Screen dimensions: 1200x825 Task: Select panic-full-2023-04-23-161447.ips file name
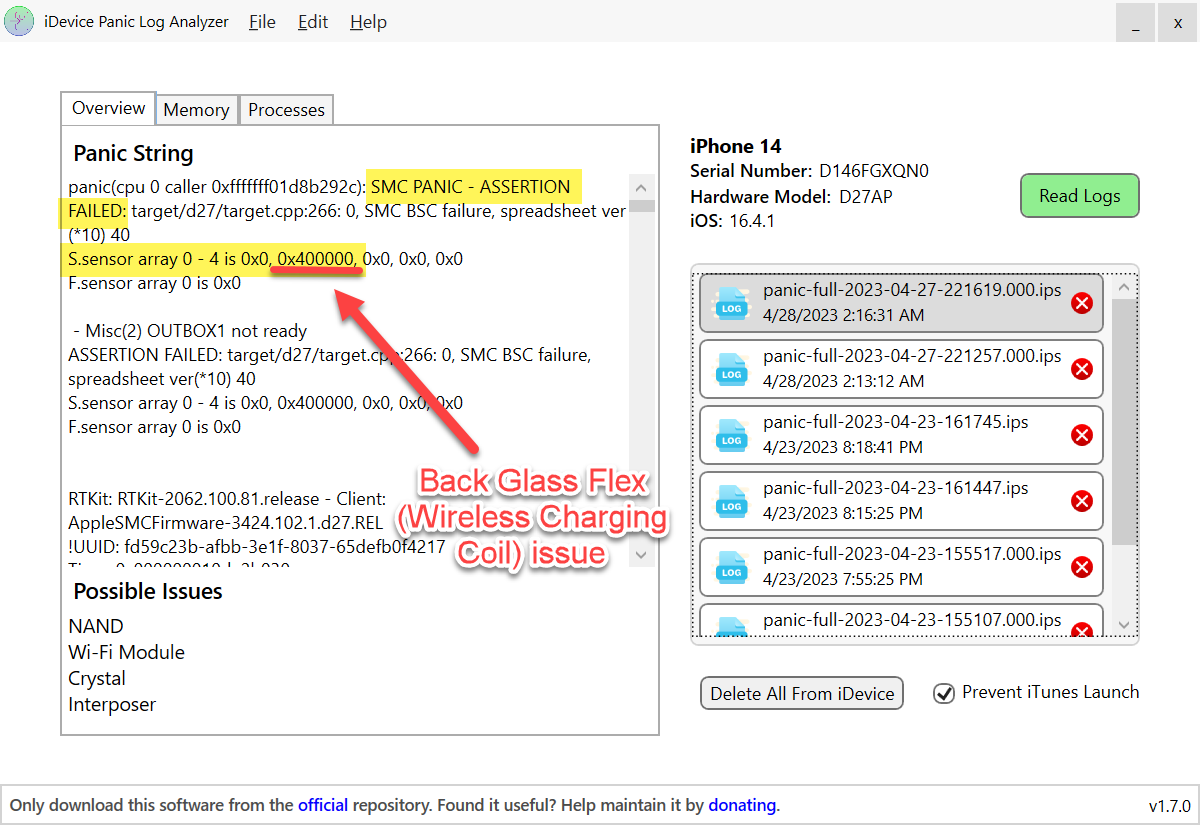[895, 488]
